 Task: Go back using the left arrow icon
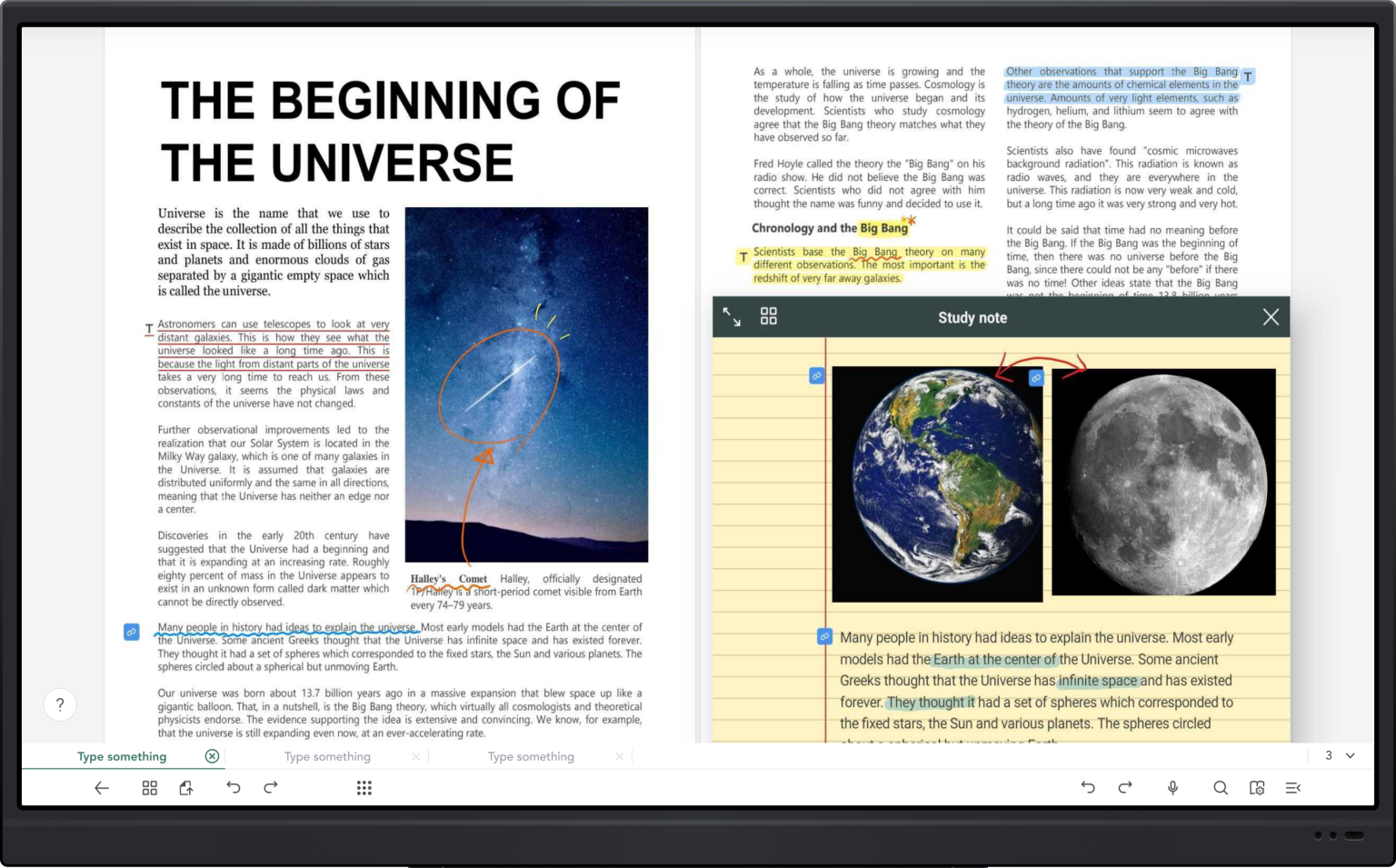(x=102, y=788)
